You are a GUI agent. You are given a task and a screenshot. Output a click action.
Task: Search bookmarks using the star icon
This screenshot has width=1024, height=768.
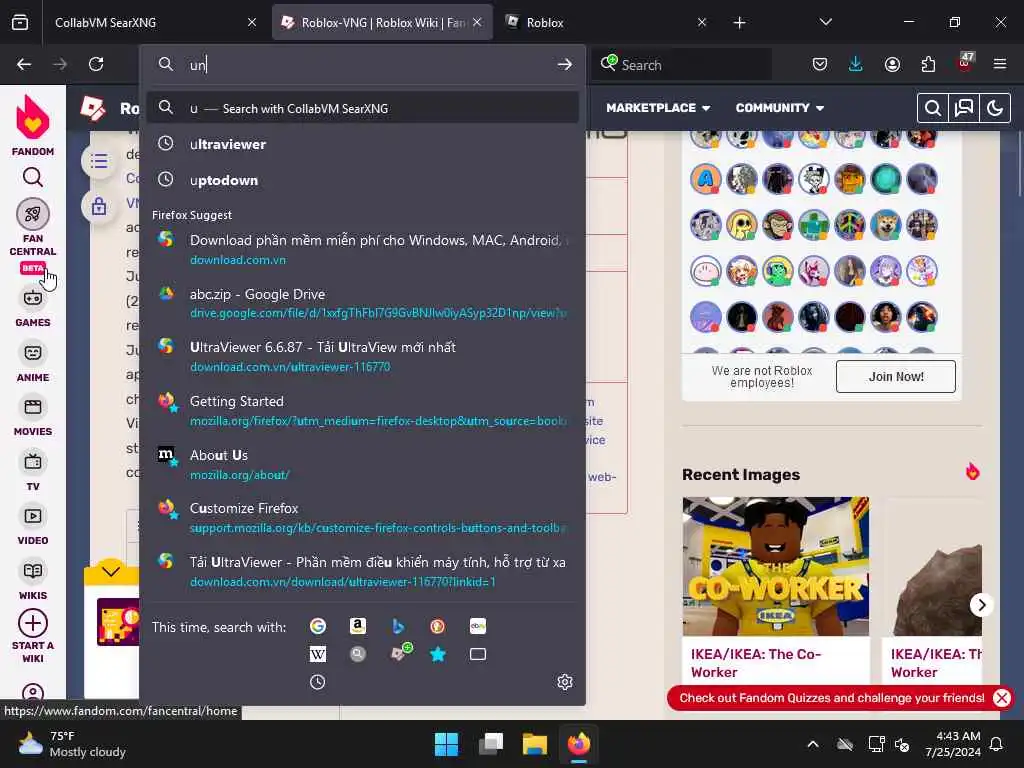tap(438, 654)
